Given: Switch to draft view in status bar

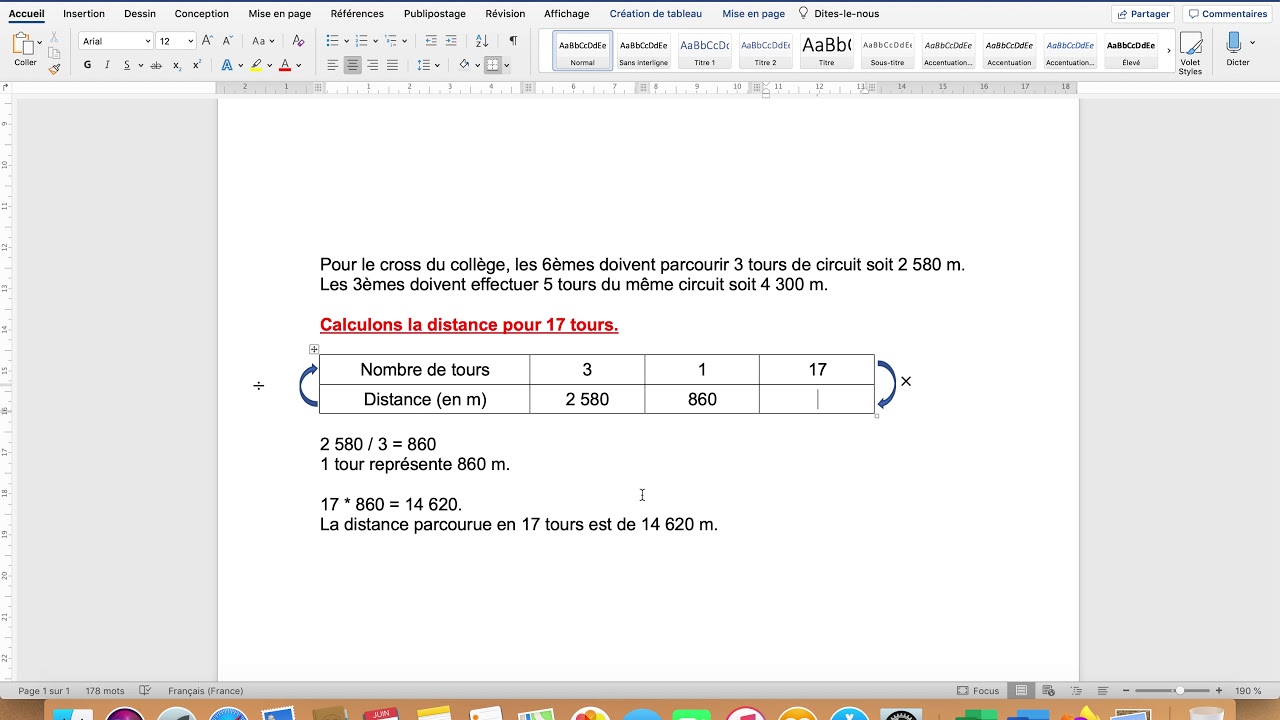Looking at the screenshot, I should pos(1102,691).
